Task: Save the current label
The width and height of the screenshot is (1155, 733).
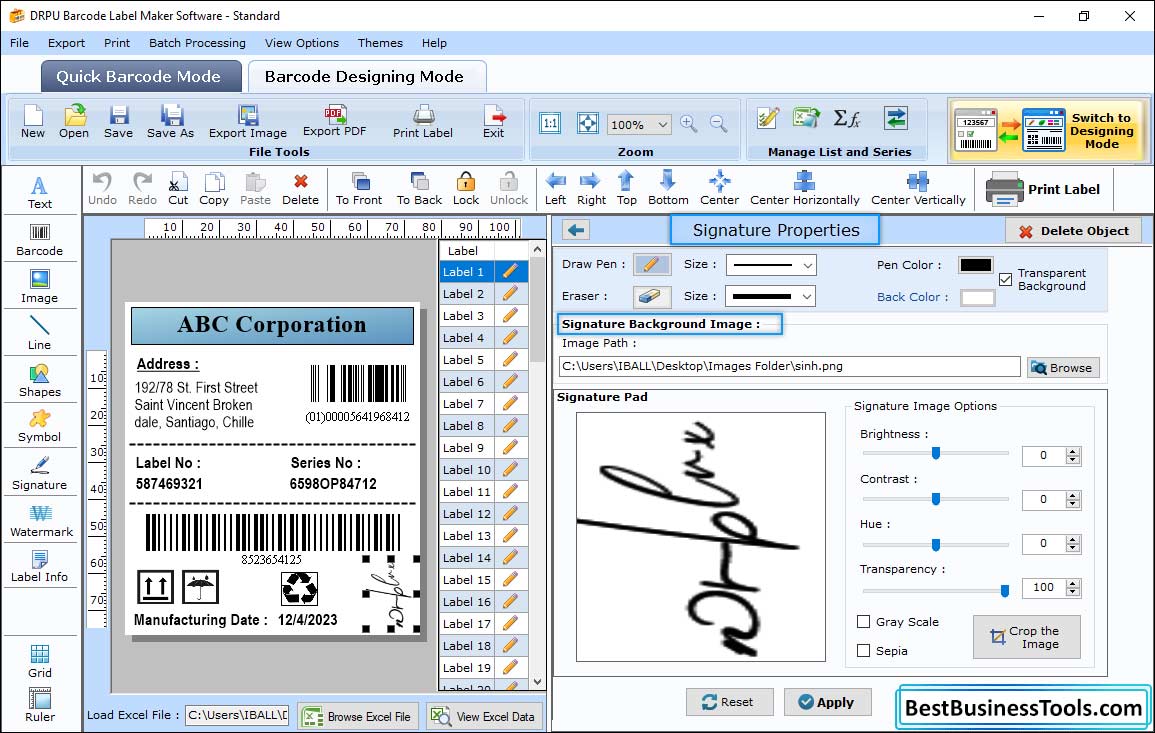Action: pyautogui.click(x=119, y=122)
